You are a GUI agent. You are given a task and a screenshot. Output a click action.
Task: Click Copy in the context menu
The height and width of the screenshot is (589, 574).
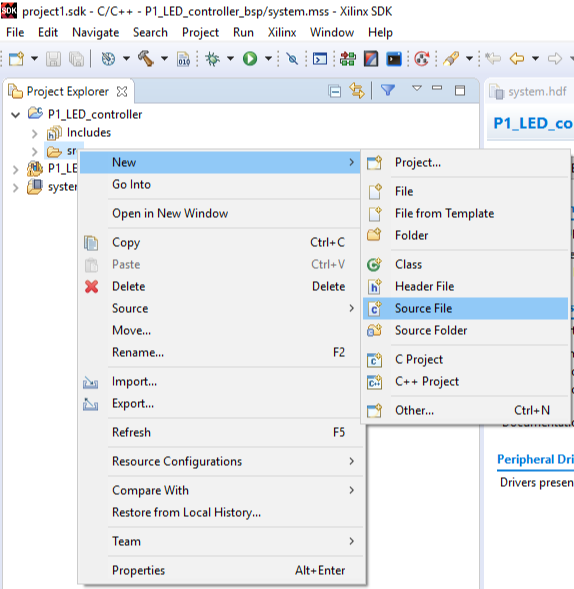[x=221, y=243]
